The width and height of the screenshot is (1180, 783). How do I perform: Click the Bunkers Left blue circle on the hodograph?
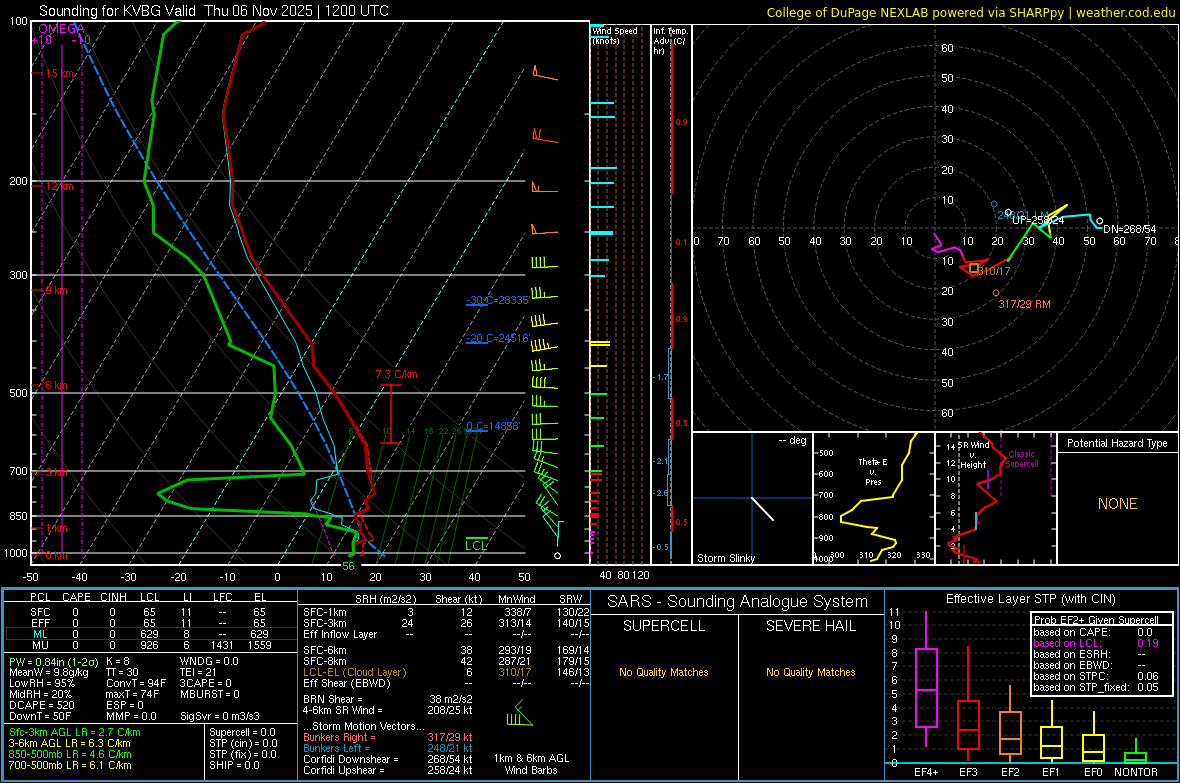(994, 204)
